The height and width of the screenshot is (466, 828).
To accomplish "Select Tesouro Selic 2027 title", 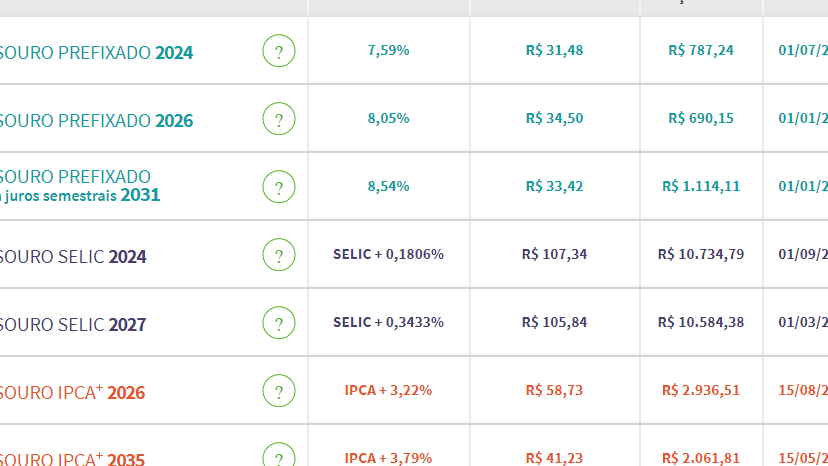I will tap(73, 324).
